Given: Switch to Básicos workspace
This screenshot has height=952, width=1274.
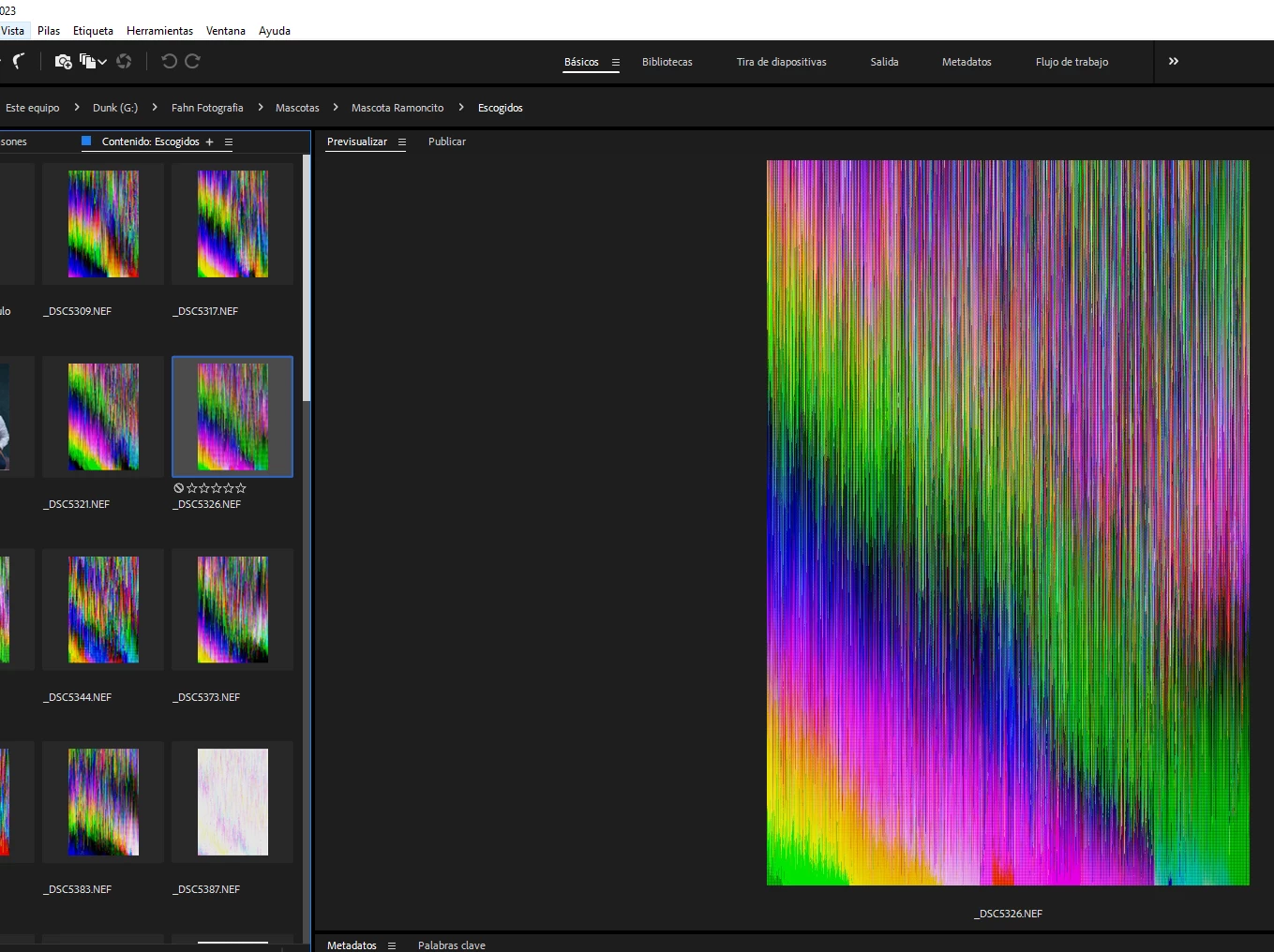Looking at the screenshot, I should tap(581, 62).
